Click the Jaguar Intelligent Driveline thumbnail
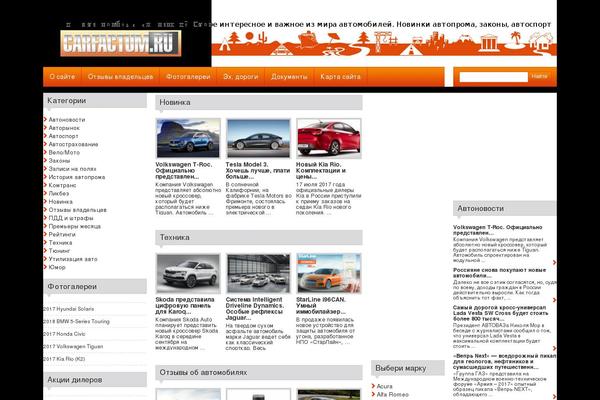 [258, 273]
